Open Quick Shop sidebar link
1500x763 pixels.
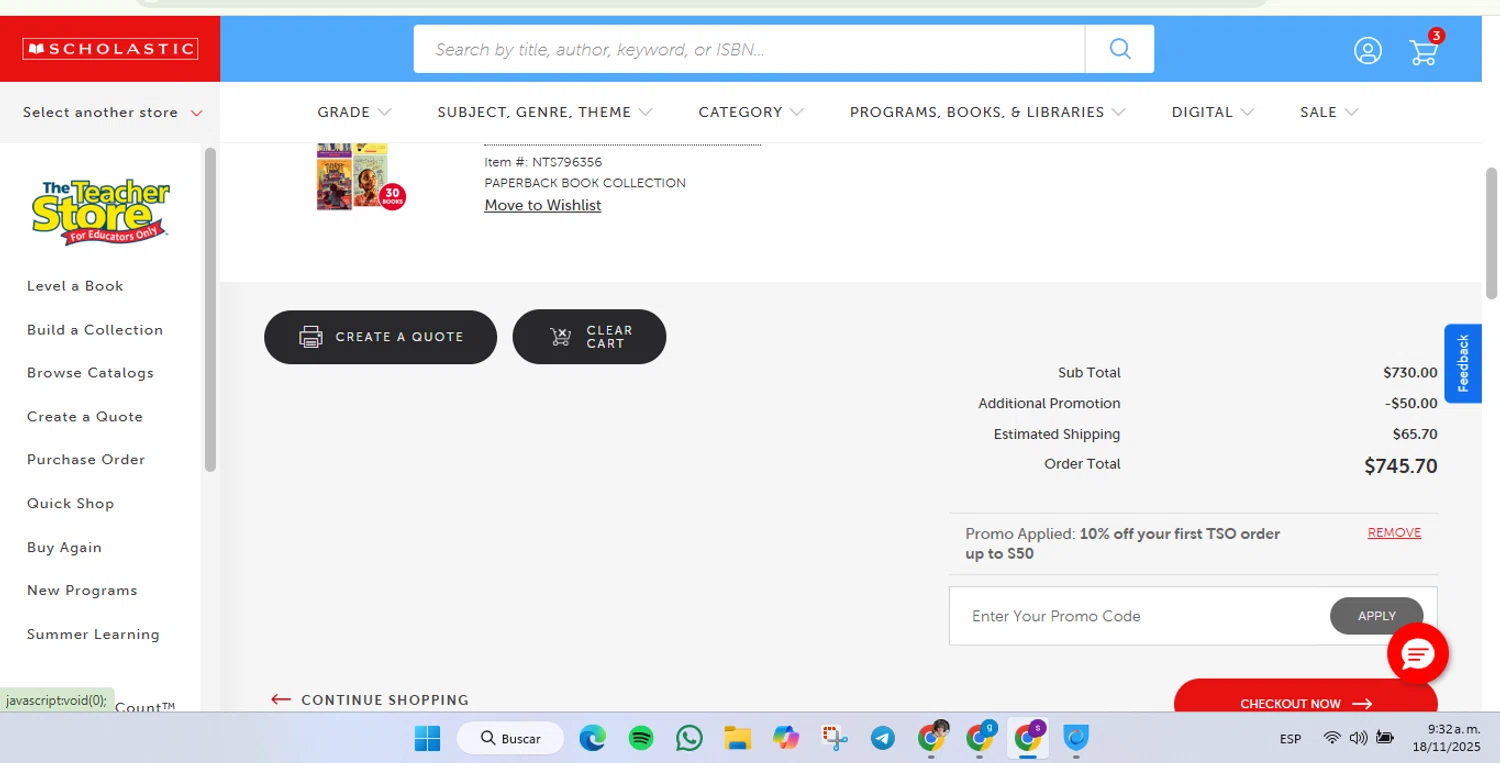(70, 504)
